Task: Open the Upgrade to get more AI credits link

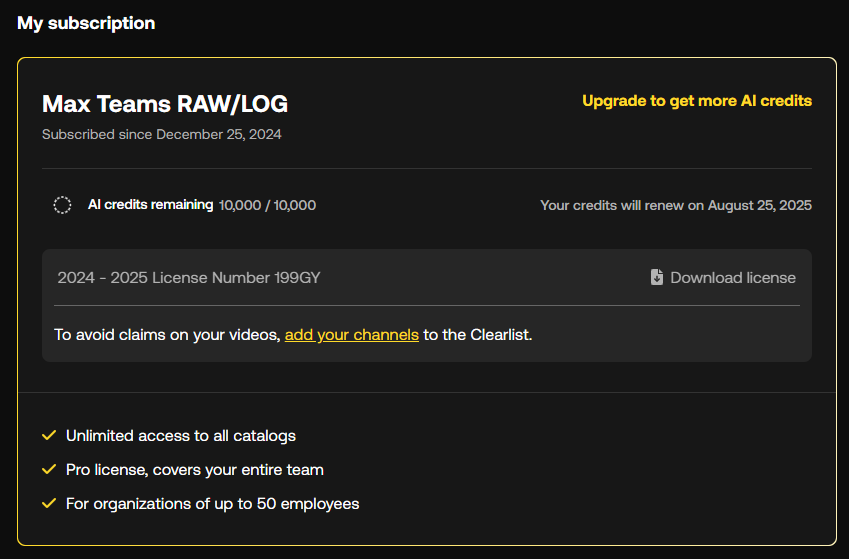Action: (x=697, y=101)
